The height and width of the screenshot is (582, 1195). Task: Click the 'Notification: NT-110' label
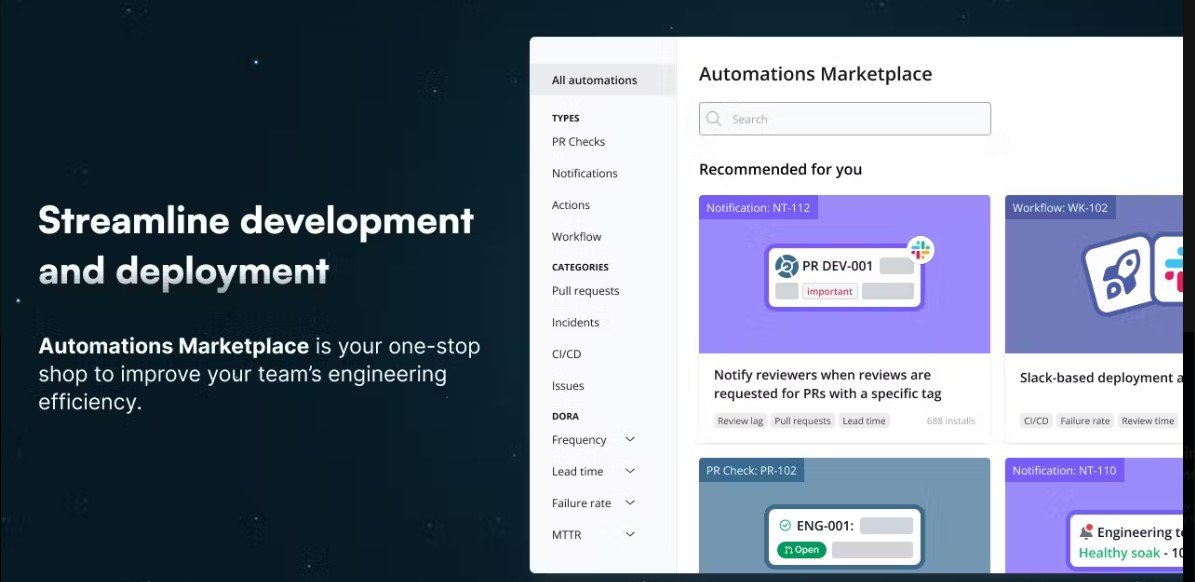coord(1064,470)
